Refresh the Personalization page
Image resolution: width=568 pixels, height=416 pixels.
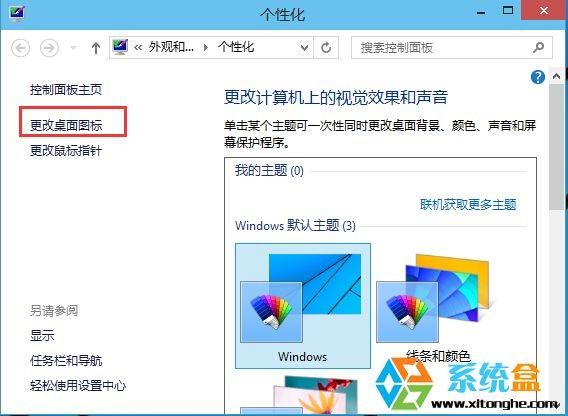[x=326, y=47]
